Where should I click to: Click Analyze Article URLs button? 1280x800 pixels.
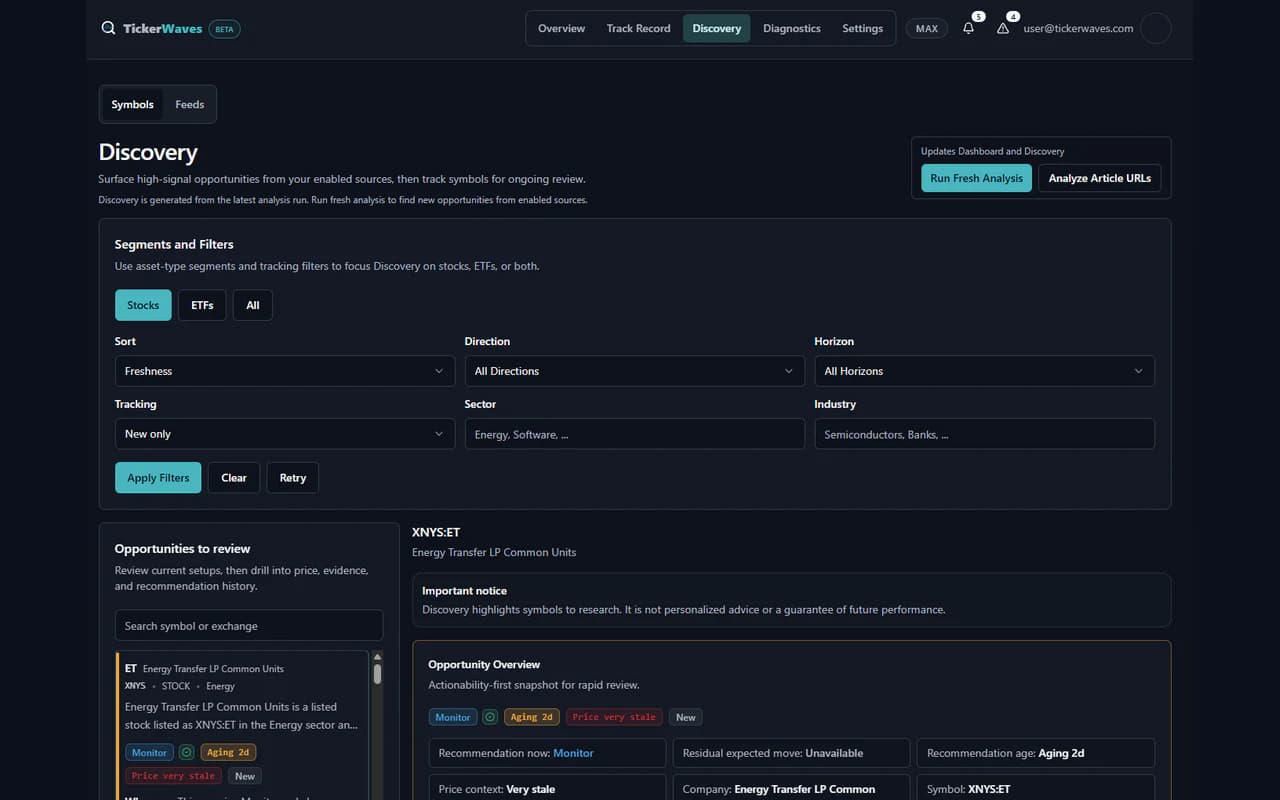coord(1100,178)
